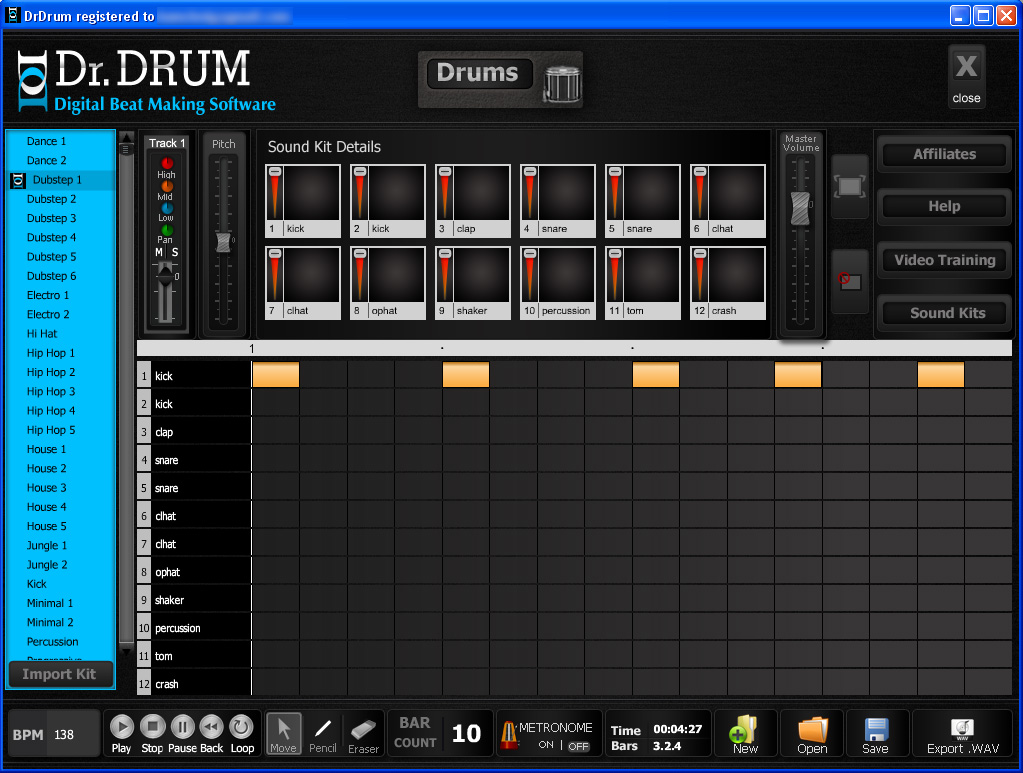Click the window icon with red mark
The height and width of the screenshot is (773, 1023).
pyautogui.click(x=850, y=281)
